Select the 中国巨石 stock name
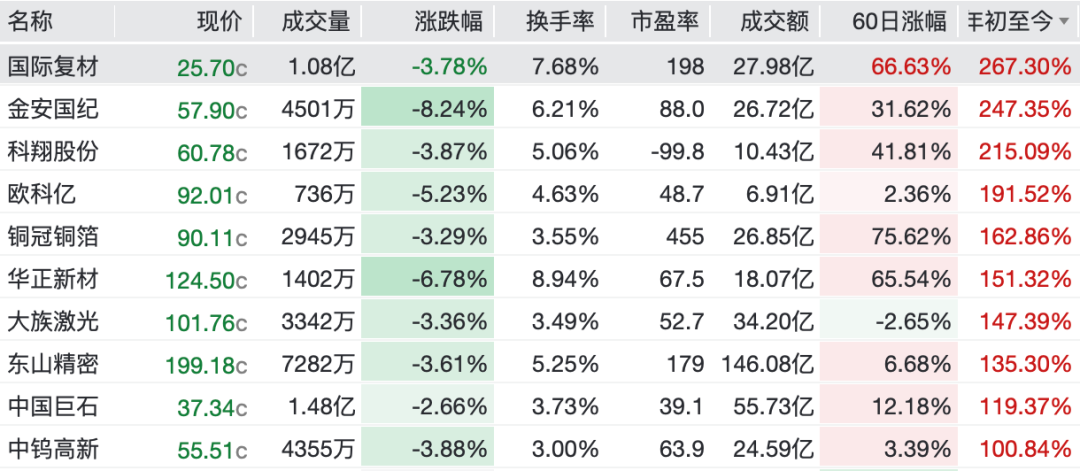The width and height of the screenshot is (1080, 471). coord(53,407)
